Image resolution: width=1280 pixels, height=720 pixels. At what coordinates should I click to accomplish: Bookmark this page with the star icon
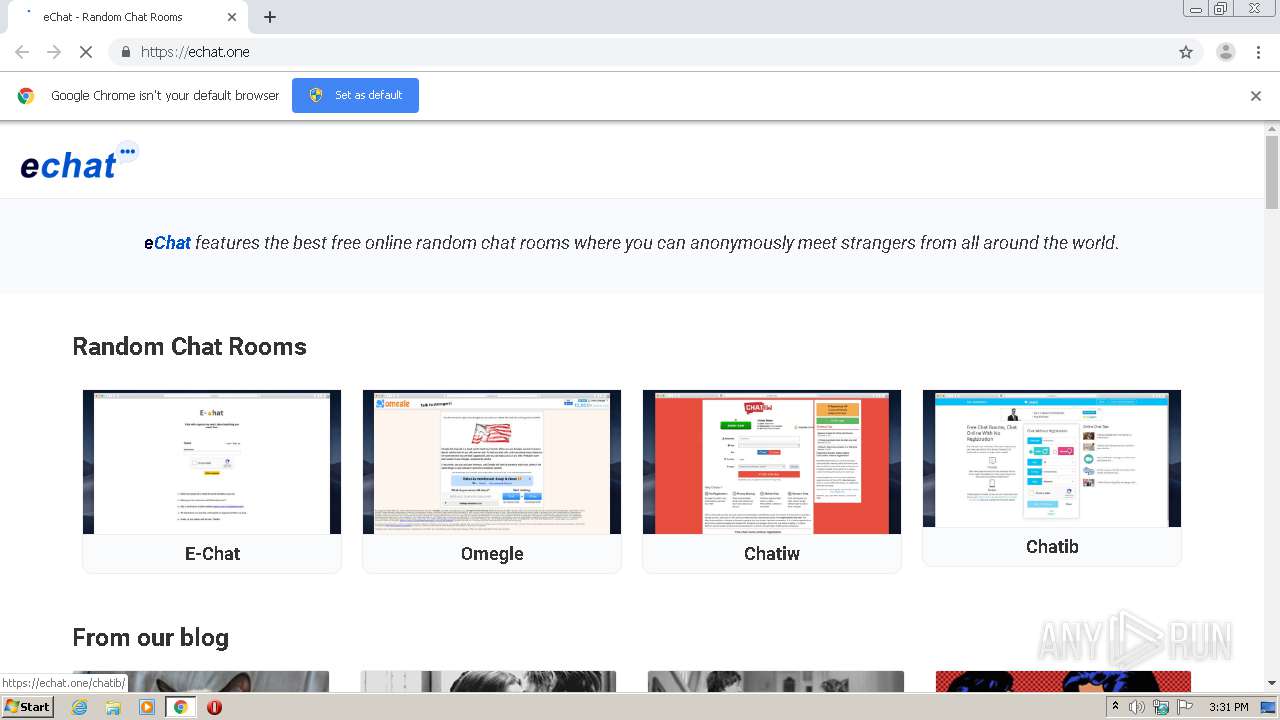(1186, 52)
